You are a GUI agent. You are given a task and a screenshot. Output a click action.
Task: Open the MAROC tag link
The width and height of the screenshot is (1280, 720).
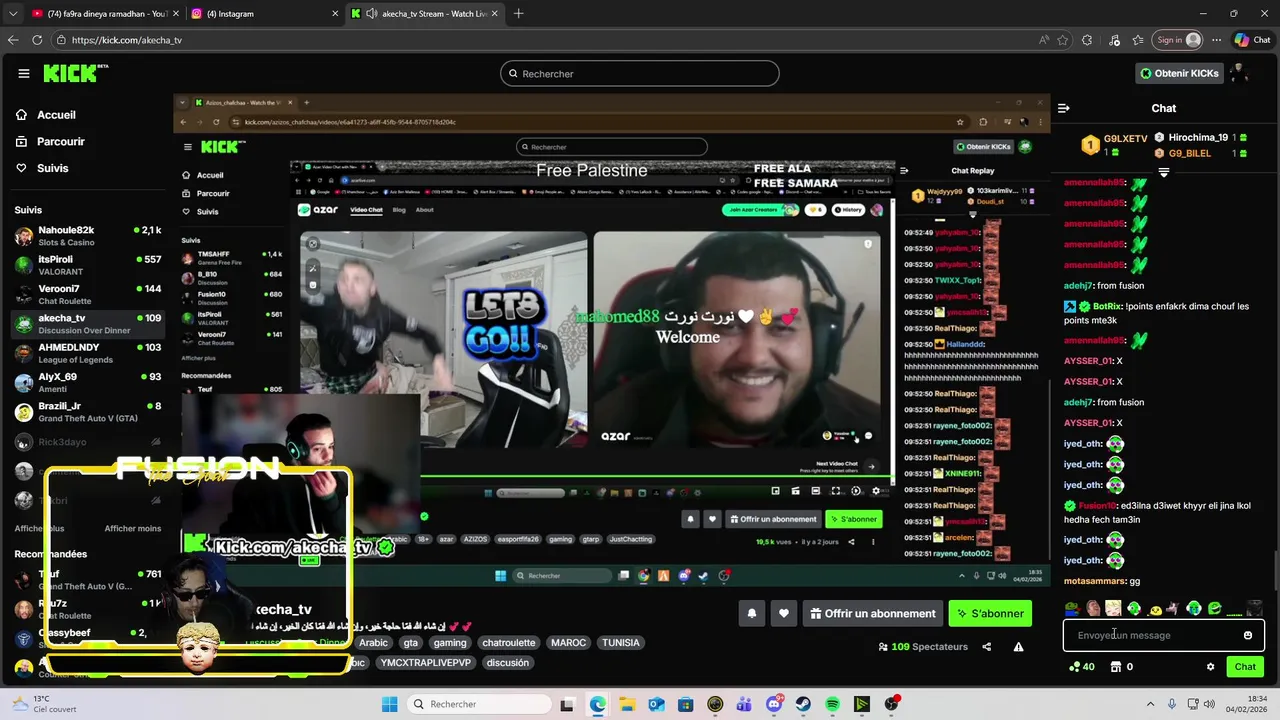tap(568, 643)
